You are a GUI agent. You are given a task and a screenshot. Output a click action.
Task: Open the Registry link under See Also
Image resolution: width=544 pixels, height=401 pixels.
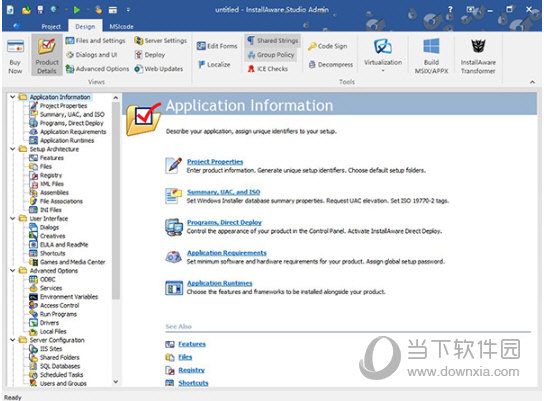pos(192,370)
